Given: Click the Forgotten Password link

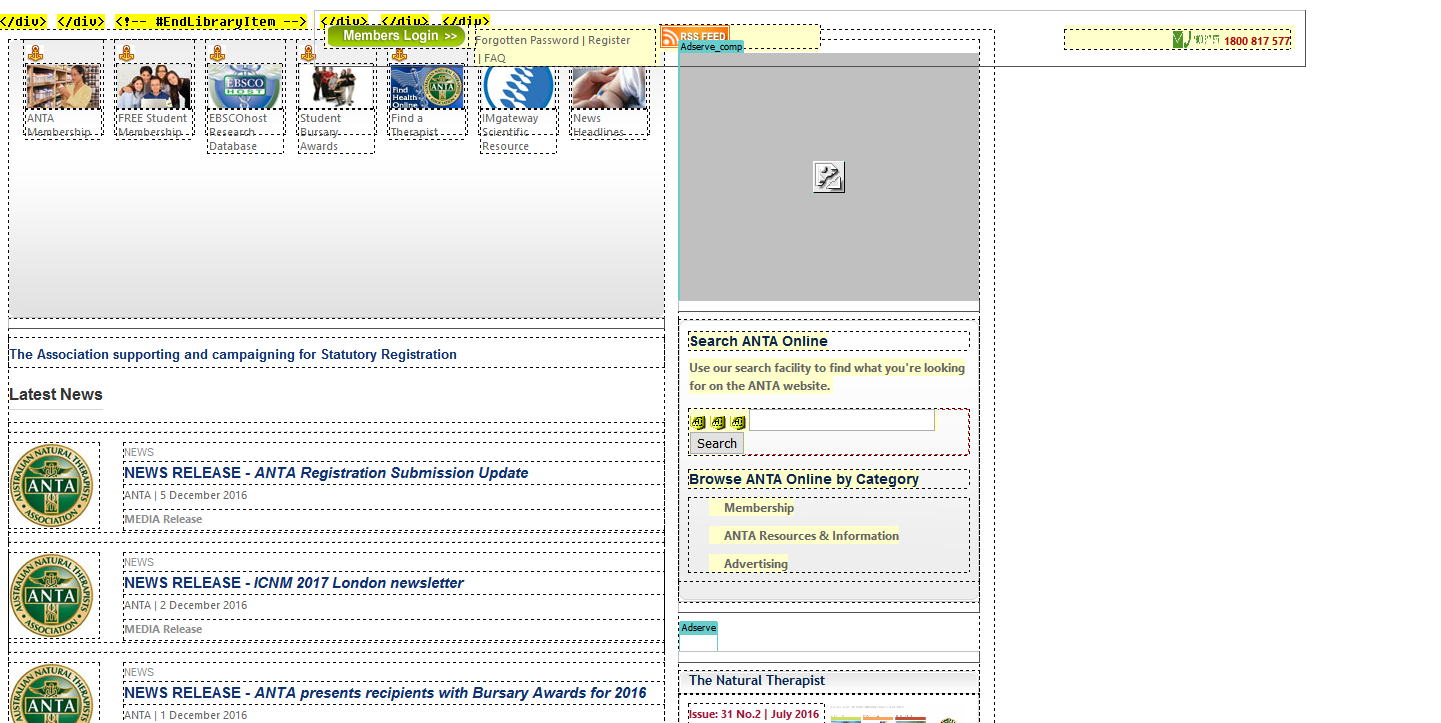Looking at the screenshot, I should (527, 40).
